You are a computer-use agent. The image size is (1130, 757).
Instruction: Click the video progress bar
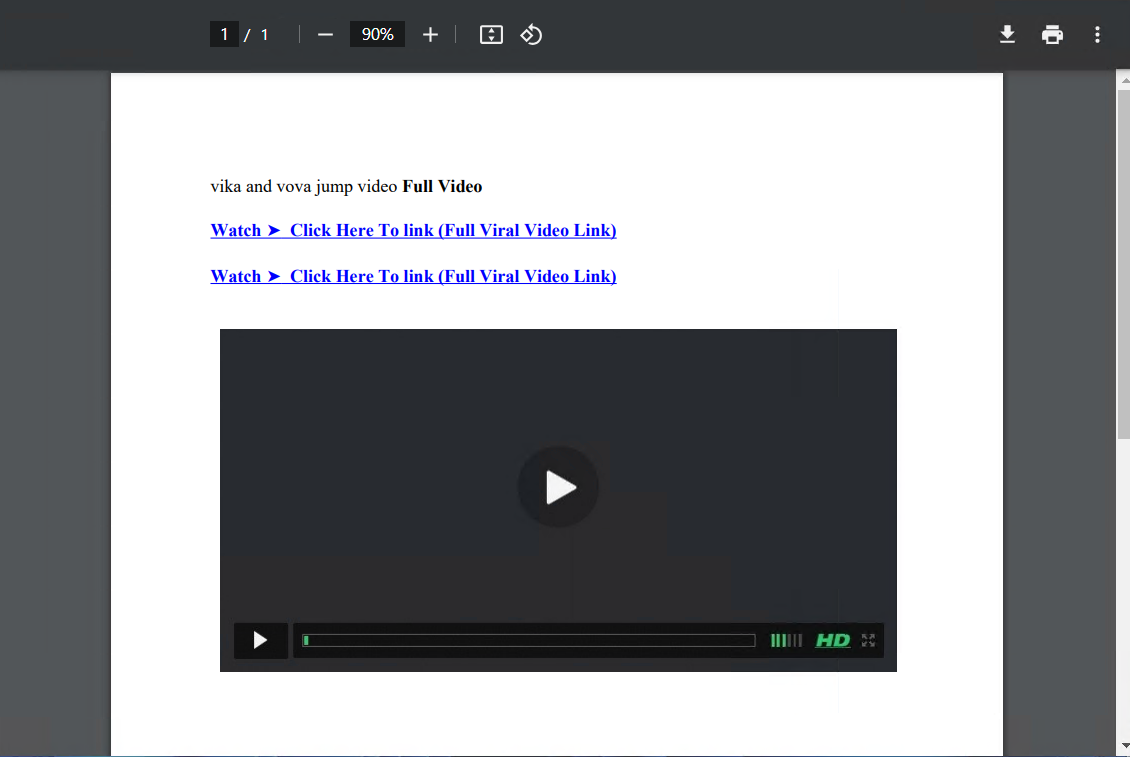(x=529, y=641)
